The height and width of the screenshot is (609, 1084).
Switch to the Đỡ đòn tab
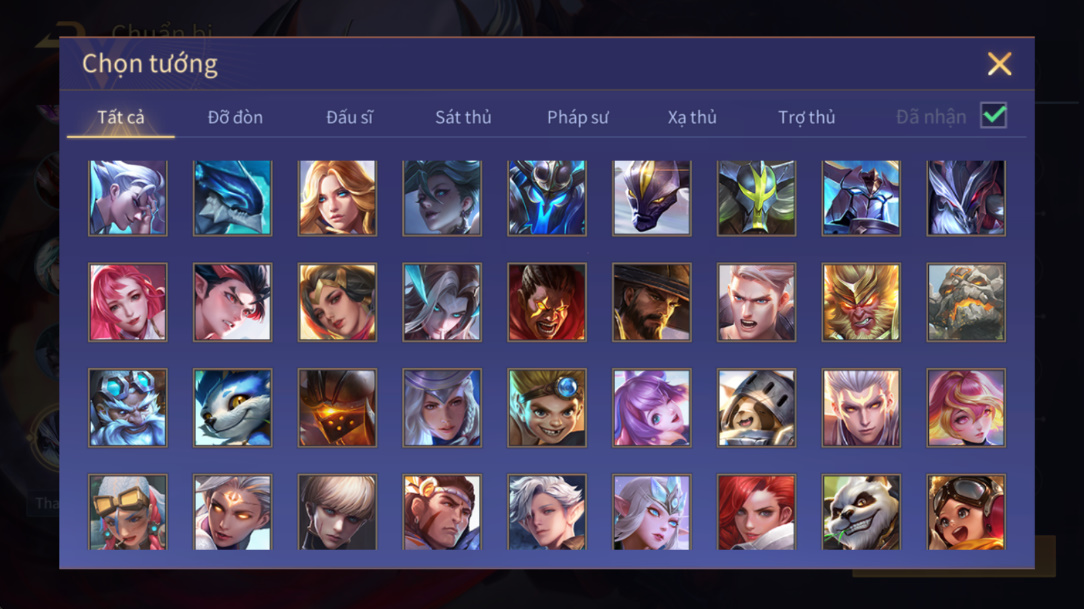(x=235, y=118)
